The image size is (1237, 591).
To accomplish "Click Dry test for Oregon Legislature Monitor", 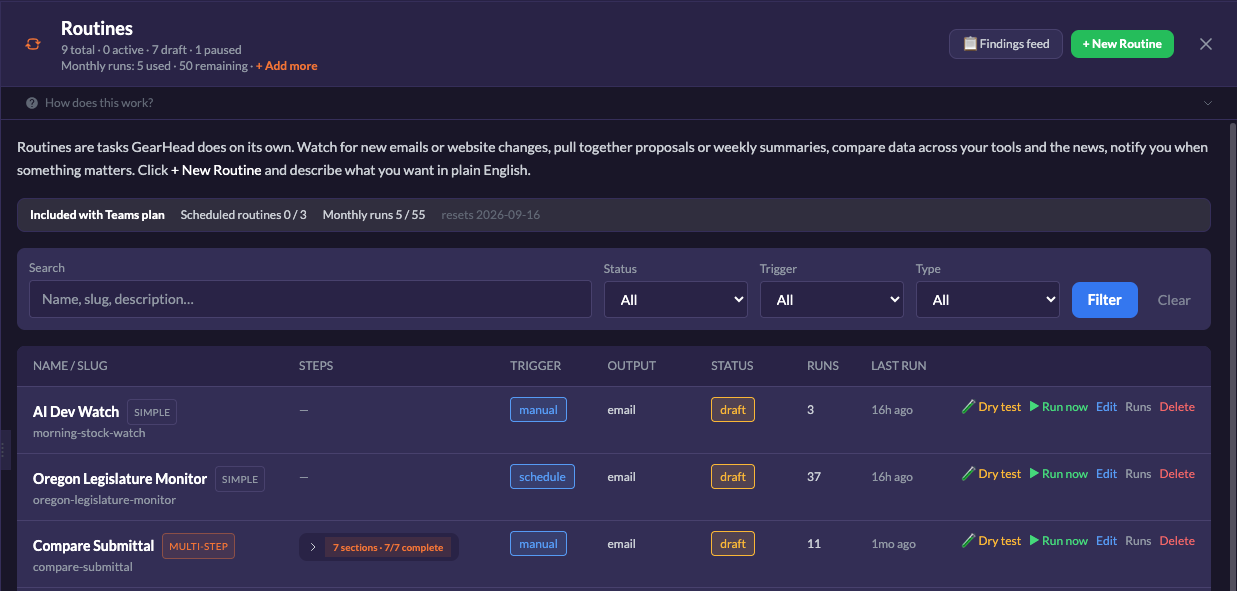I will click(991, 474).
